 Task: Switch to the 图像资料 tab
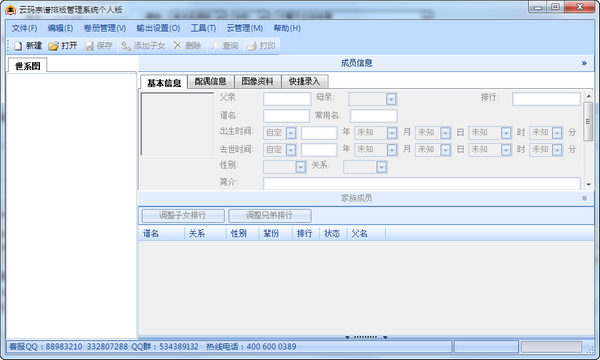click(x=258, y=81)
